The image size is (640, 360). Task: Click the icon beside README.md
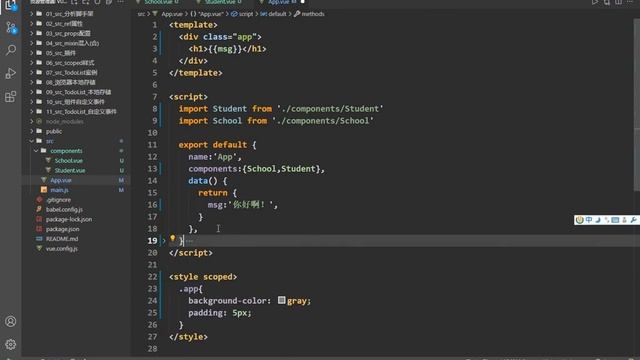[x=39, y=239]
